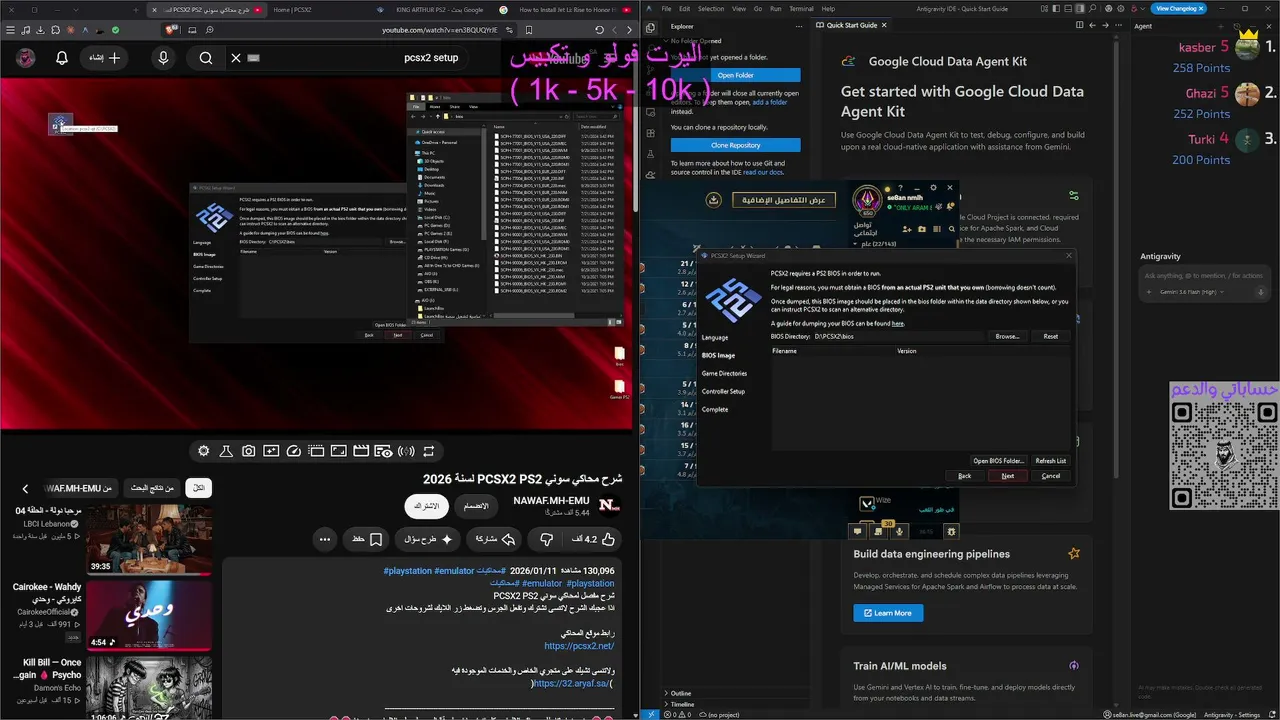The height and width of the screenshot is (720, 1280).
Task: Reload the YouTube page in the browser
Action: point(599,30)
